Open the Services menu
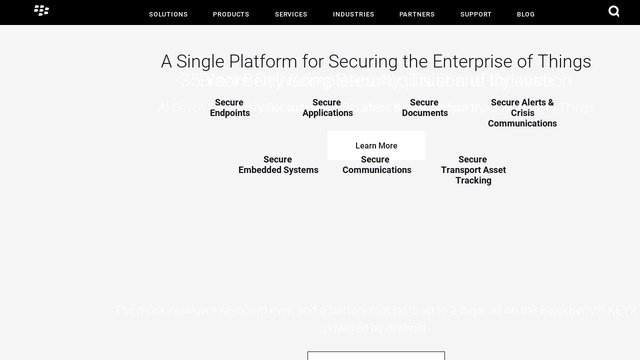 [291, 14]
